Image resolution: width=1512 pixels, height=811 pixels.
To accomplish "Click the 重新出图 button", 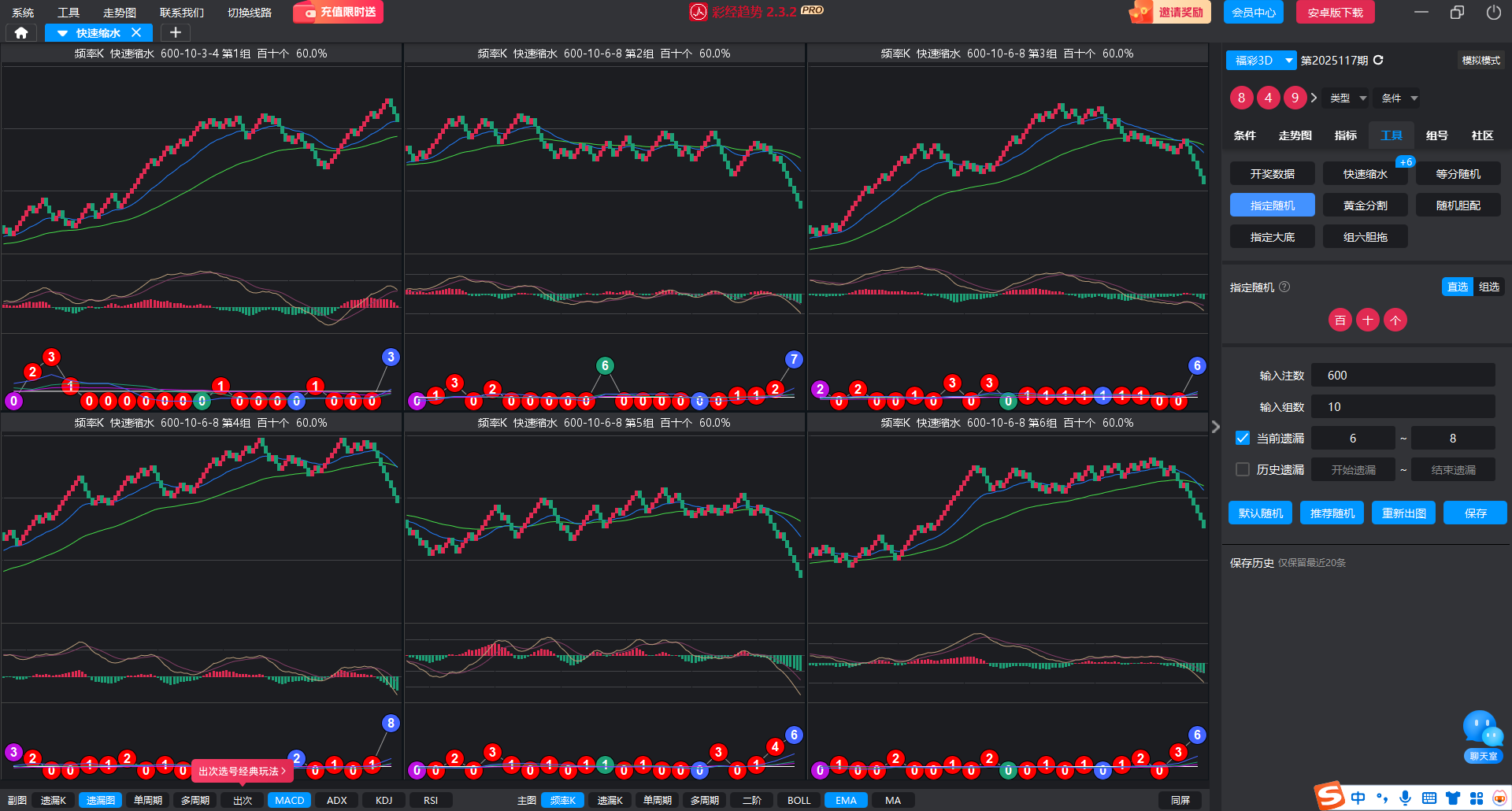I will click(x=1403, y=513).
